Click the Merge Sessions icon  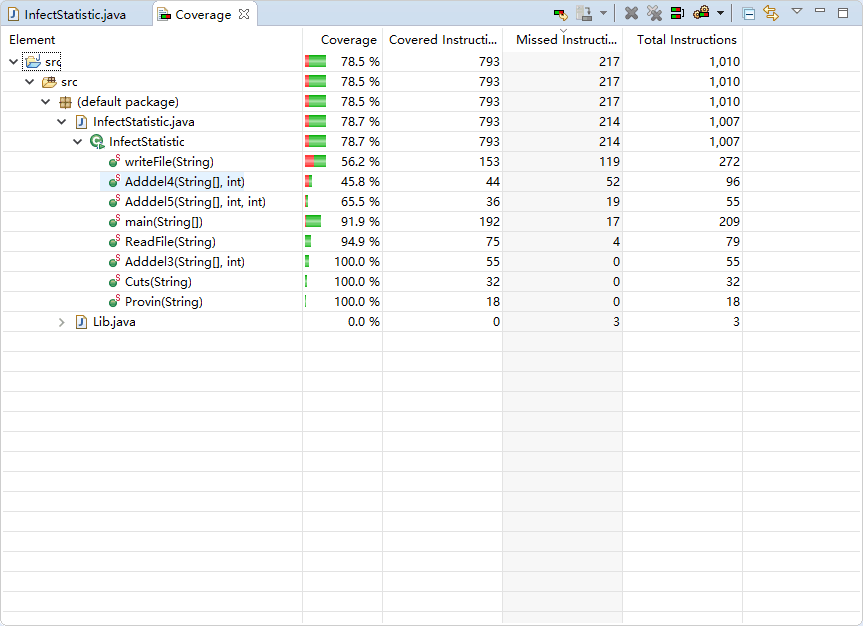tap(677, 13)
